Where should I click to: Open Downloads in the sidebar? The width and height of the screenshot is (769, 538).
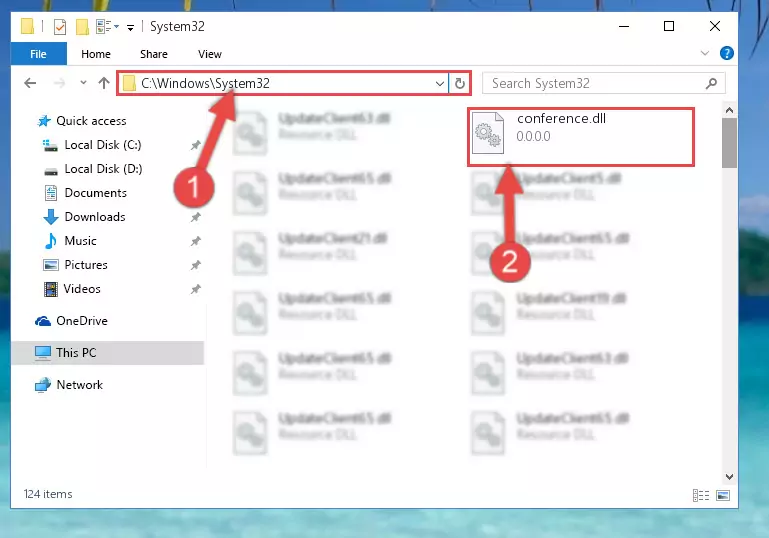pyautogui.click(x=95, y=217)
